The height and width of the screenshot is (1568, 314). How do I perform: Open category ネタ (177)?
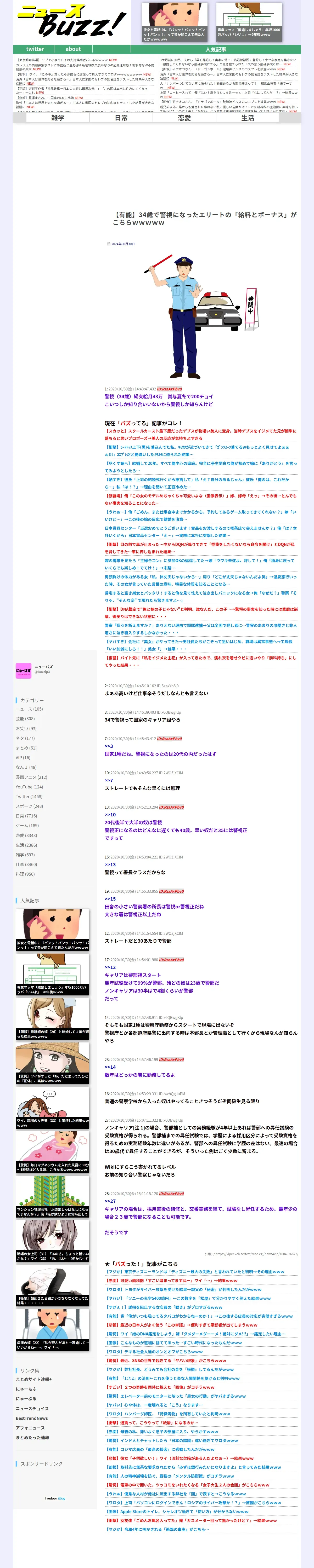(25, 738)
